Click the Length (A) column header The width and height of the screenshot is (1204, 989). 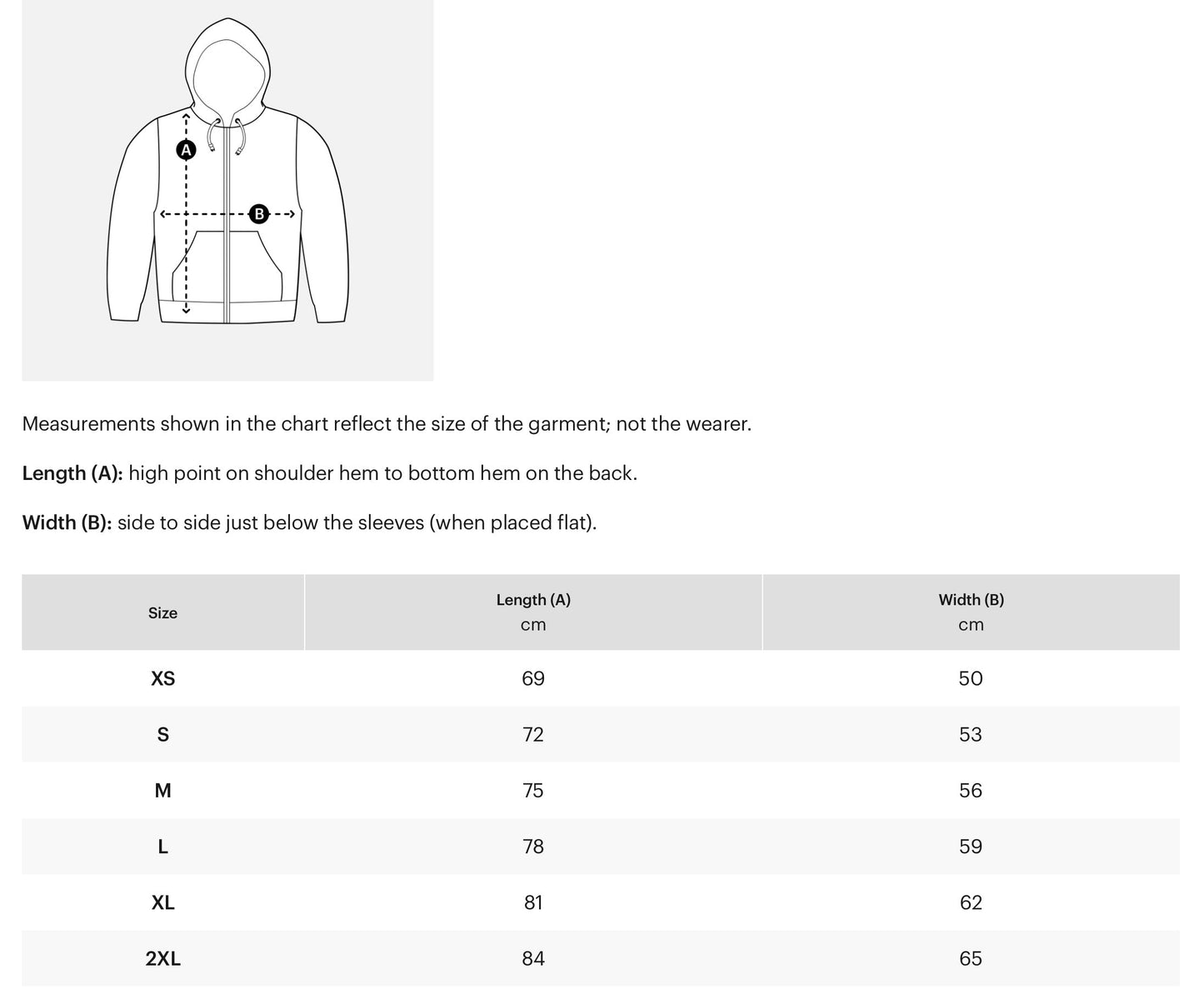pos(533,600)
